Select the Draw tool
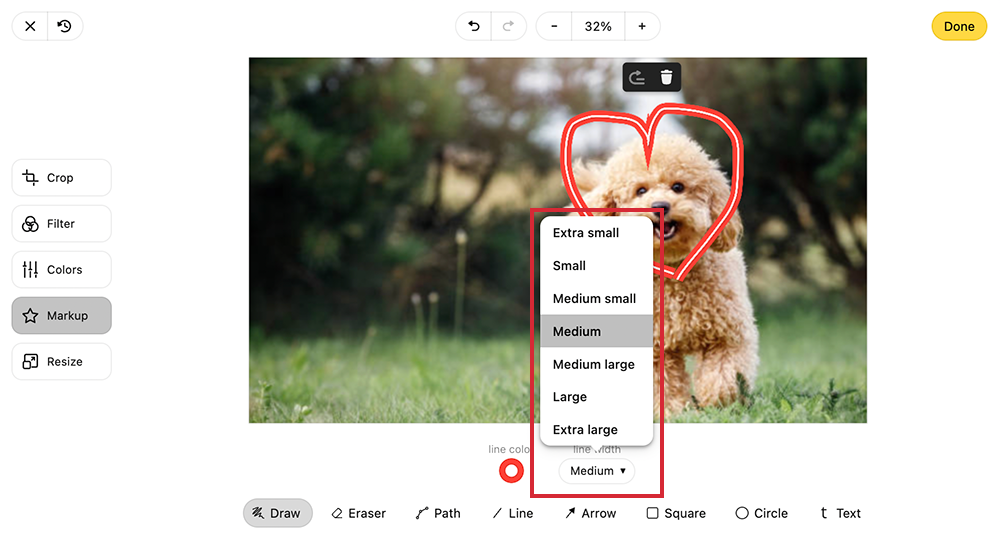The height and width of the screenshot is (537, 1000). [277, 513]
